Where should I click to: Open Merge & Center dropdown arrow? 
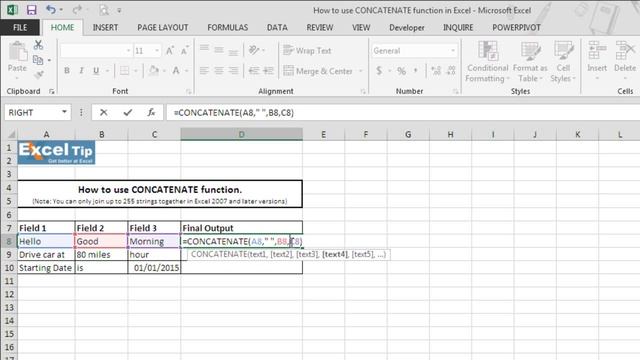pyautogui.click(x=361, y=71)
